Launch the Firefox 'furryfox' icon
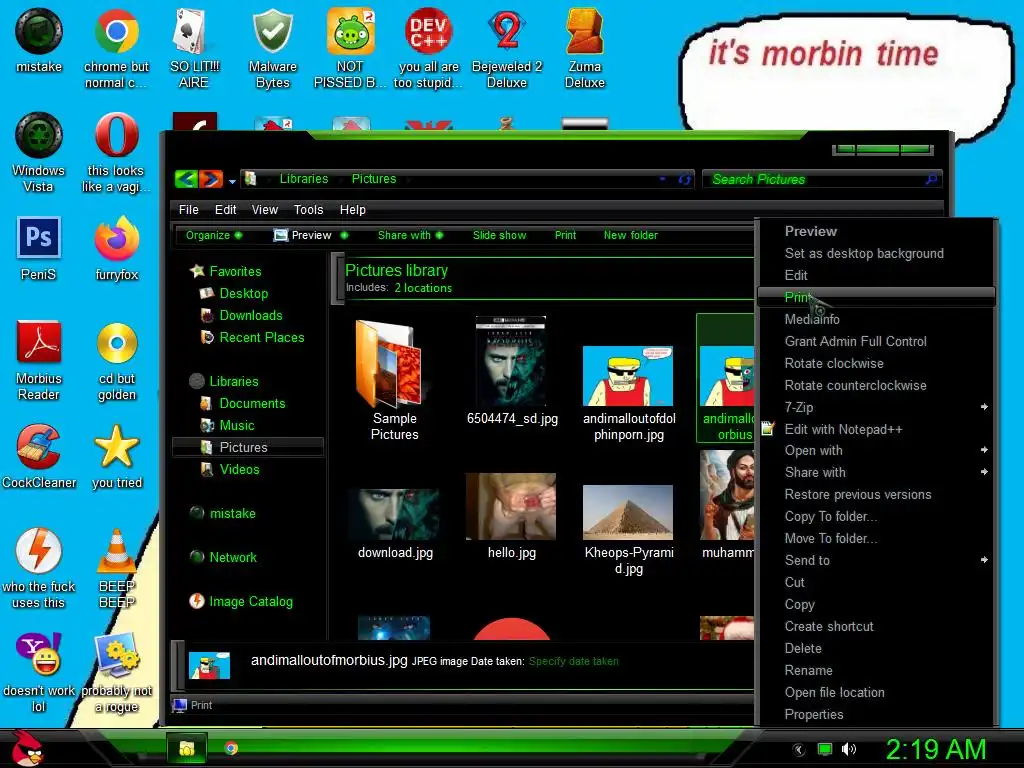This screenshot has width=1024, height=768. 116,238
